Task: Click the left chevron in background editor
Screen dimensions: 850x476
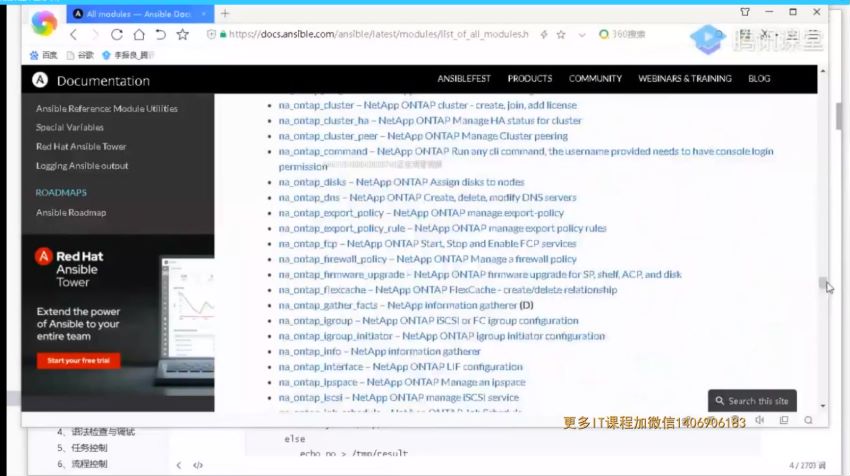Action: [179, 465]
